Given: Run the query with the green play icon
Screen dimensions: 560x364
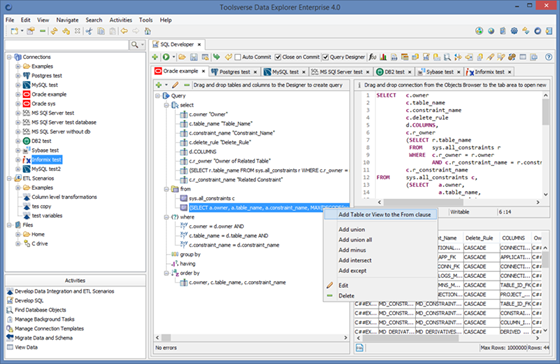Looking at the screenshot, I should pyautogui.click(x=166, y=57).
